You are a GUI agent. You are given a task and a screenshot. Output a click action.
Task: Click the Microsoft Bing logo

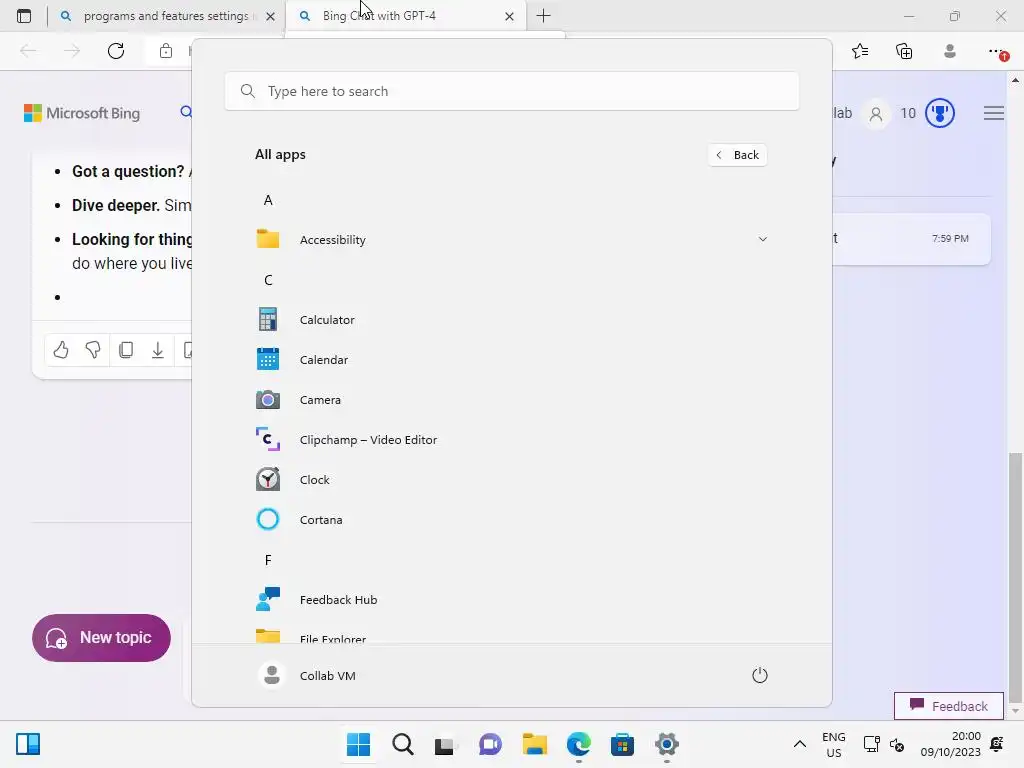click(82, 113)
